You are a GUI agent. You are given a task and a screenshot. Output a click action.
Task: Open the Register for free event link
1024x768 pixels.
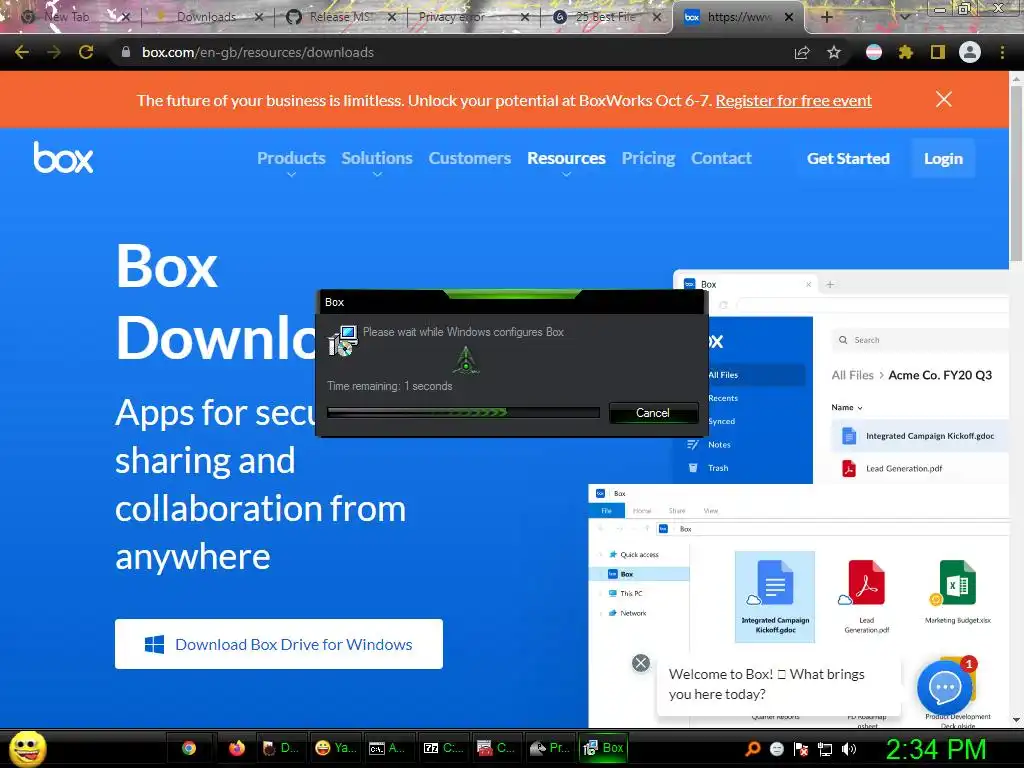pyautogui.click(x=793, y=101)
